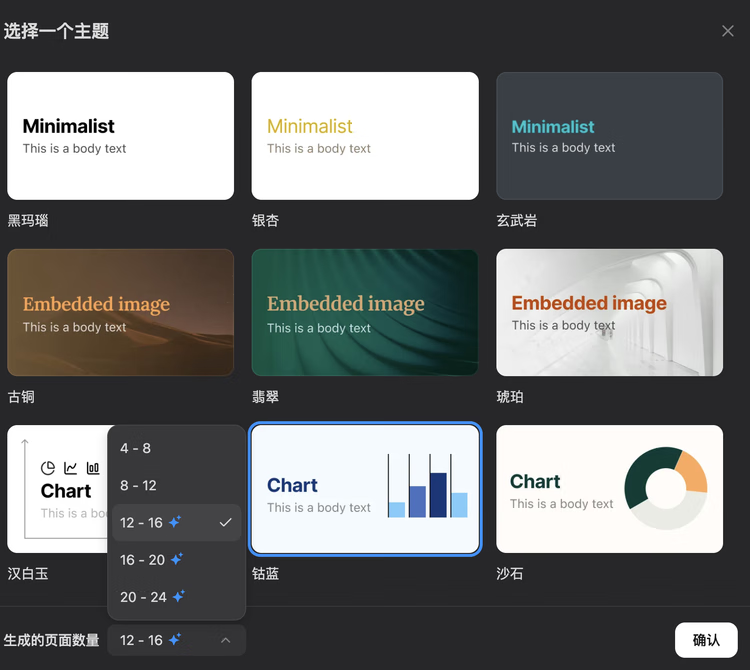Choose the dark 玄武岩 theme

point(609,136)
